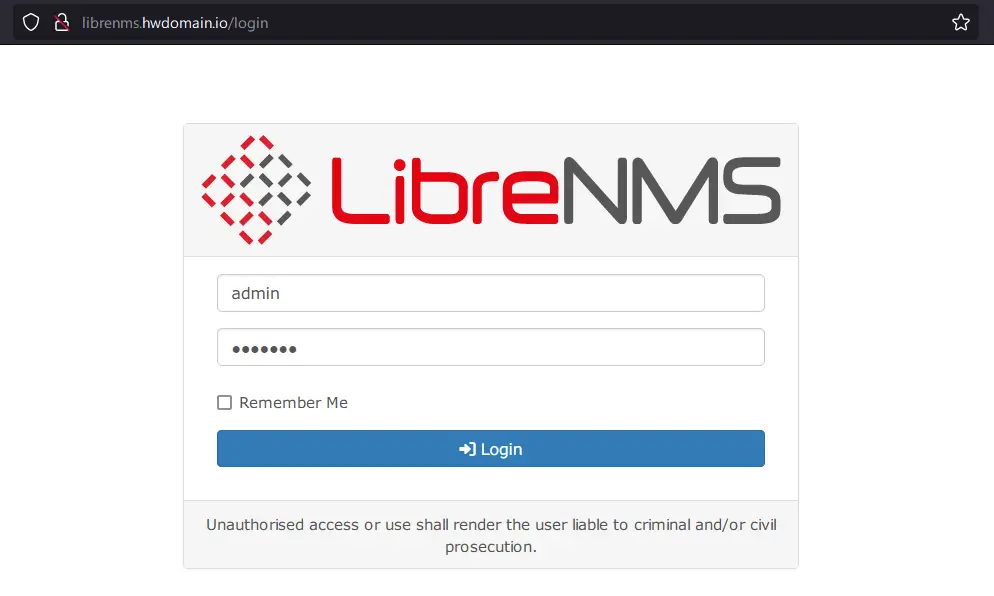Click the Unauthorised access warning notice
Screen dimensions: 994x596
coord(491,535)
